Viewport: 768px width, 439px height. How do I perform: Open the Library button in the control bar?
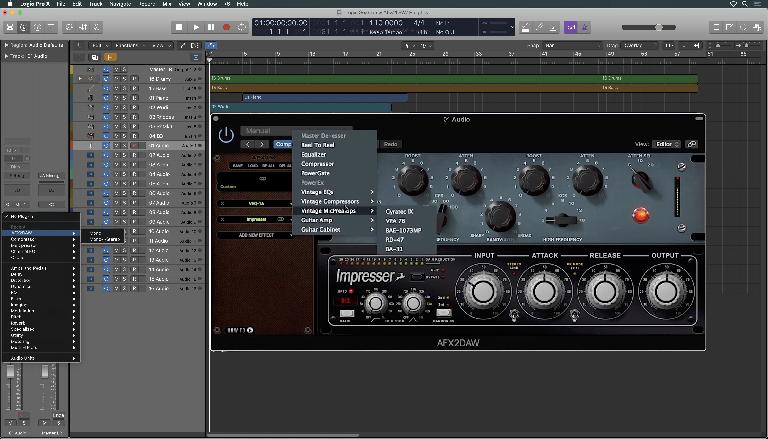(9, 27)
